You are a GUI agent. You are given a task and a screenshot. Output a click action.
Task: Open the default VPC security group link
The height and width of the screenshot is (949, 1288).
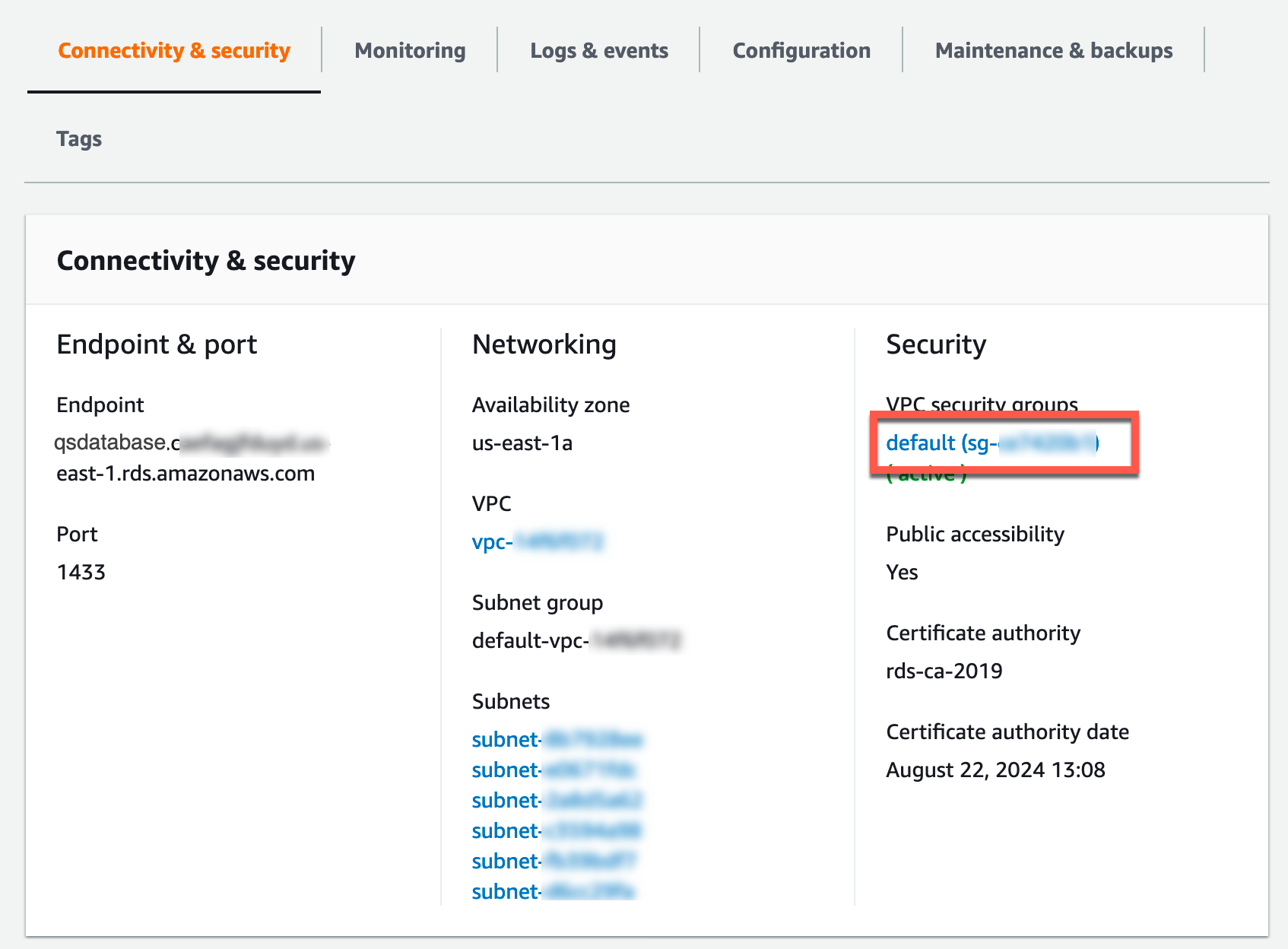(991, 443)
